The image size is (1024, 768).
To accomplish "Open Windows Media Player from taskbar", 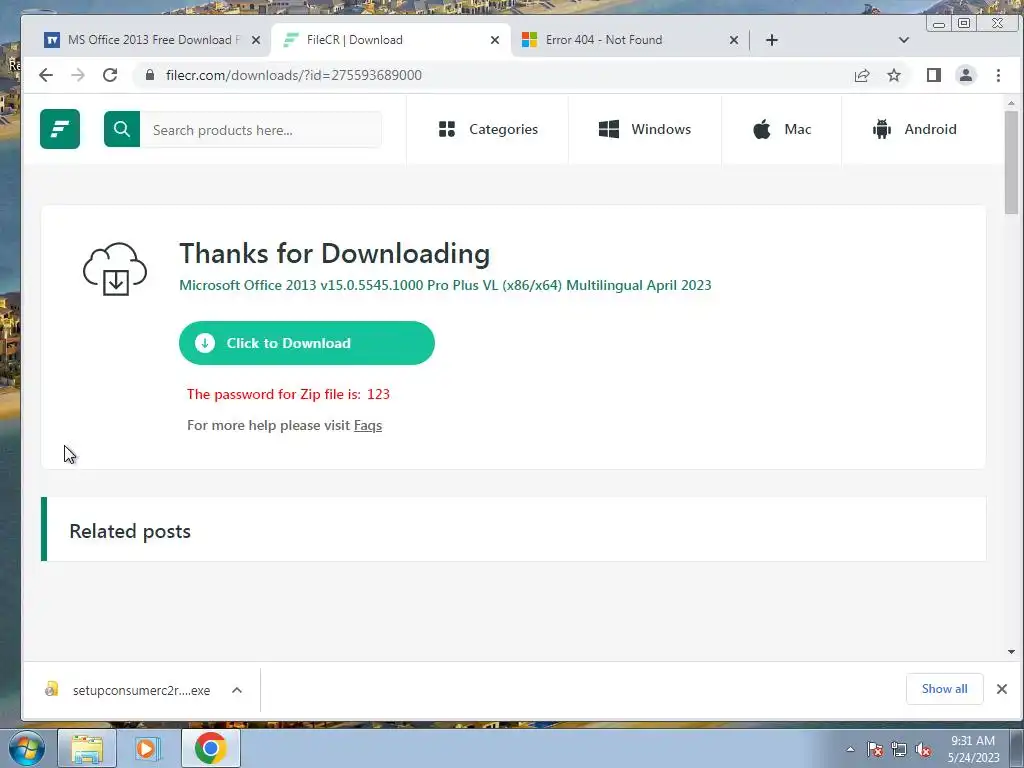I will [x=148, y=748].
